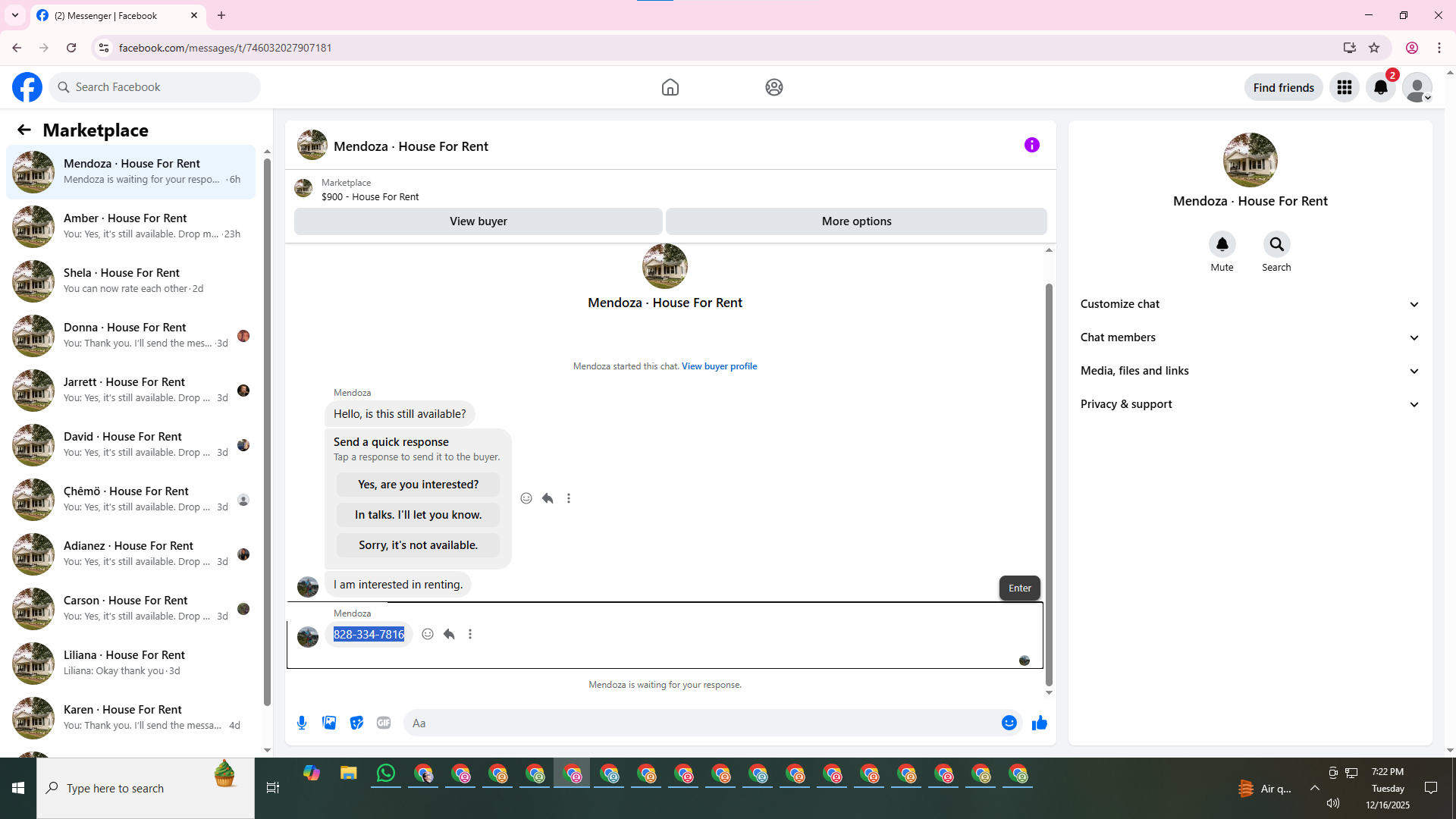Record a voice clip with microphone icon

click(x=302, y=723)
